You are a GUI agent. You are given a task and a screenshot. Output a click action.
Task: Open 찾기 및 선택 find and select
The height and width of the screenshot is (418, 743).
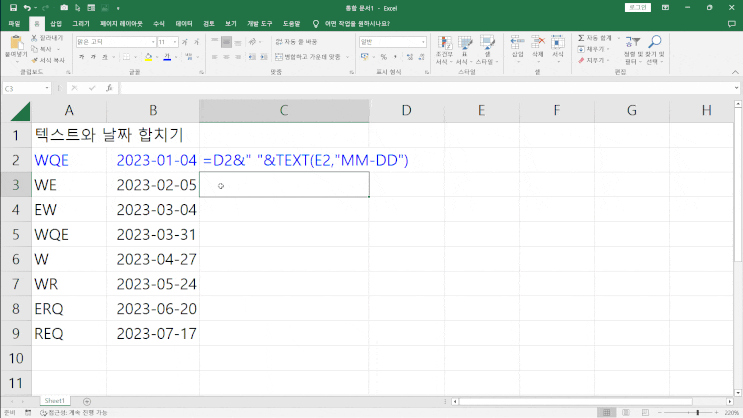pos(654,50)
